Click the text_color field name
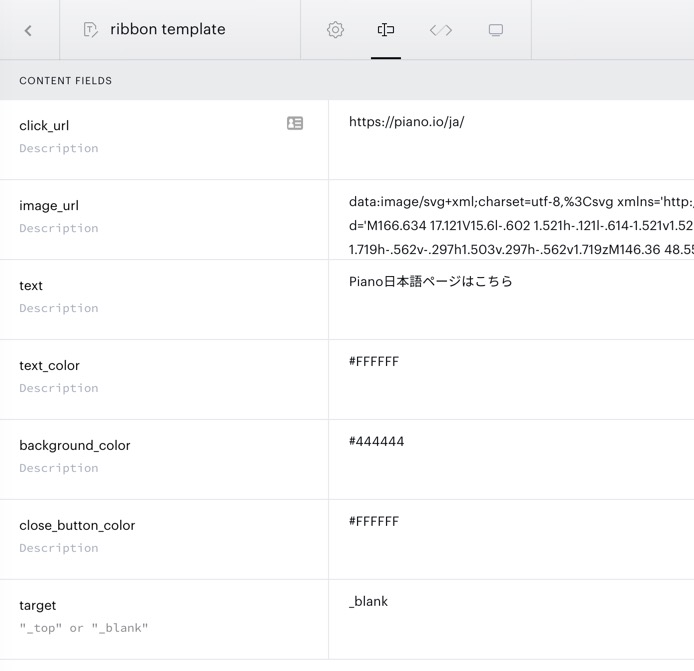Viewport: 694px width, 671px height. coord(49,366)
